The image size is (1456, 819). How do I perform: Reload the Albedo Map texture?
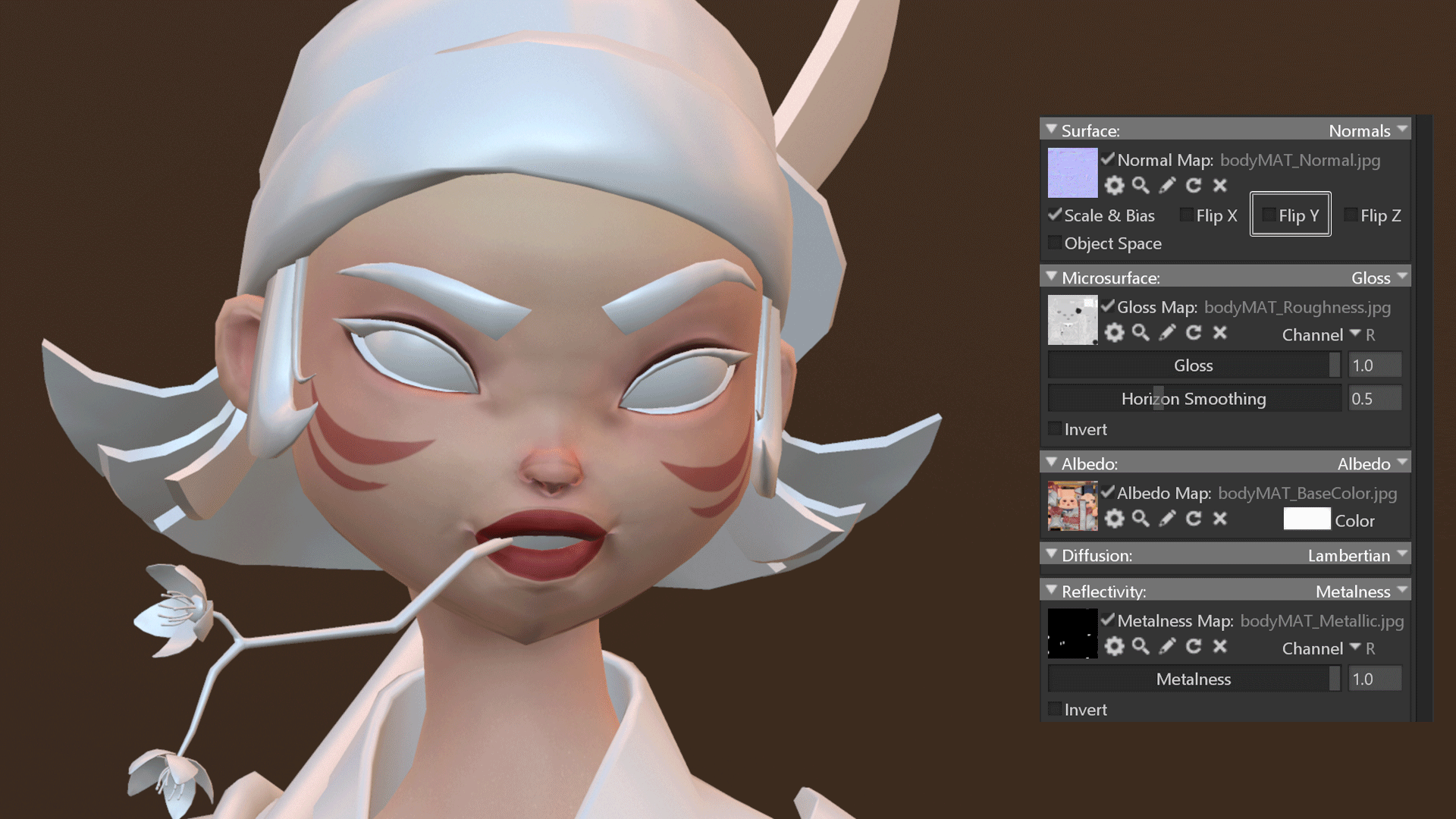point(1194,518)
